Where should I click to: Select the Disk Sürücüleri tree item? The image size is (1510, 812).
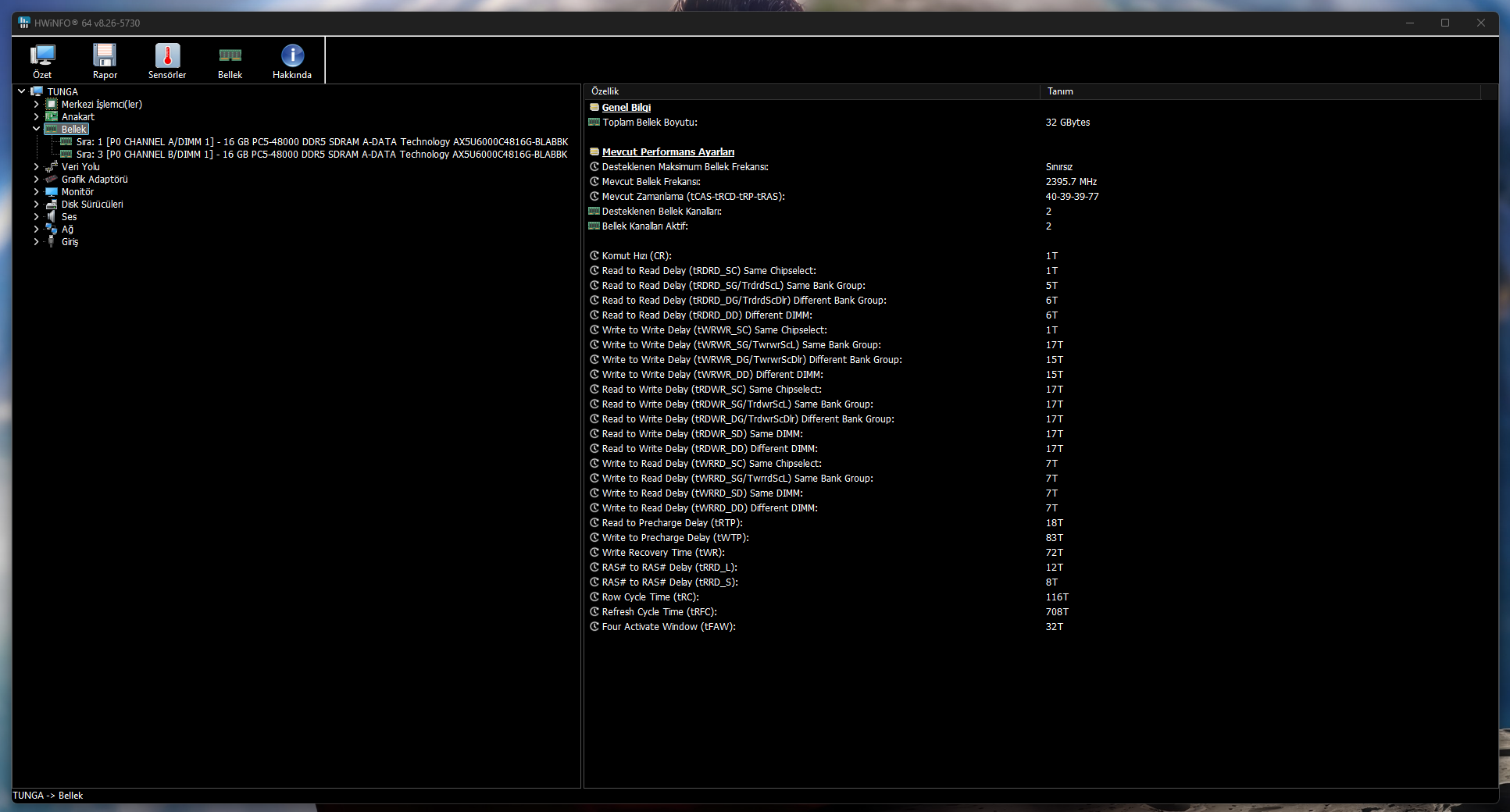tap(92, 204)
